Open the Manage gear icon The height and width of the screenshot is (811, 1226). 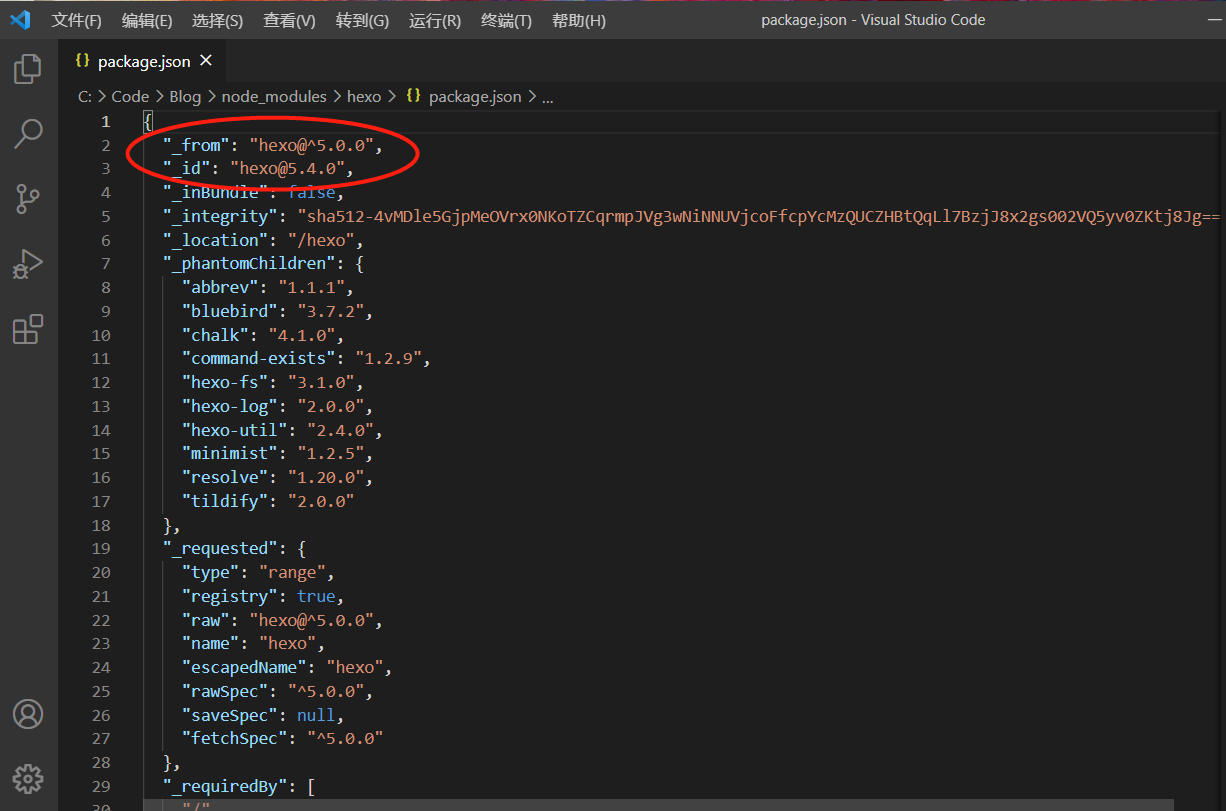click(x=28, y=778)
